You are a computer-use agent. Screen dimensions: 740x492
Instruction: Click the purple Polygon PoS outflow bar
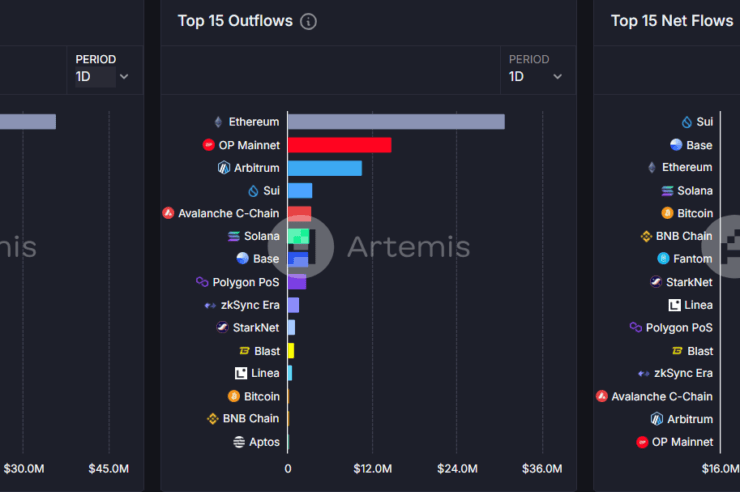[x=297, y=282]
